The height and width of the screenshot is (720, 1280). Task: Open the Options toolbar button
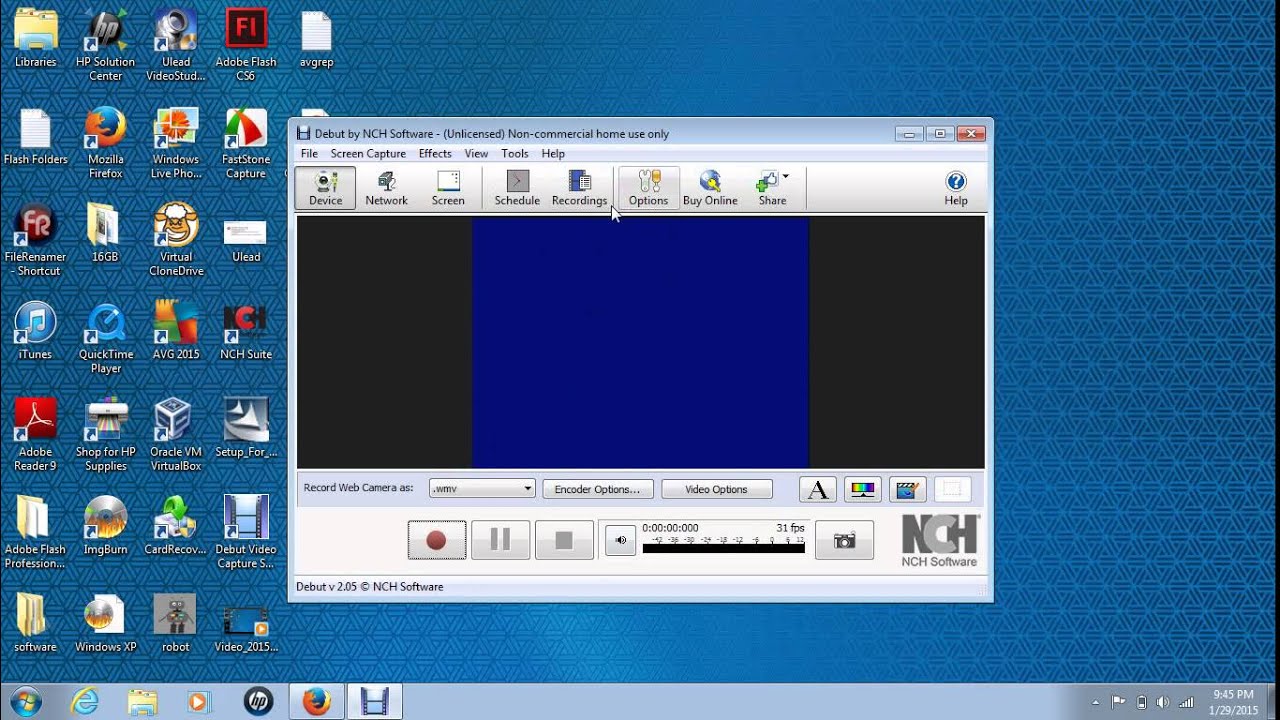coord(648,188)
